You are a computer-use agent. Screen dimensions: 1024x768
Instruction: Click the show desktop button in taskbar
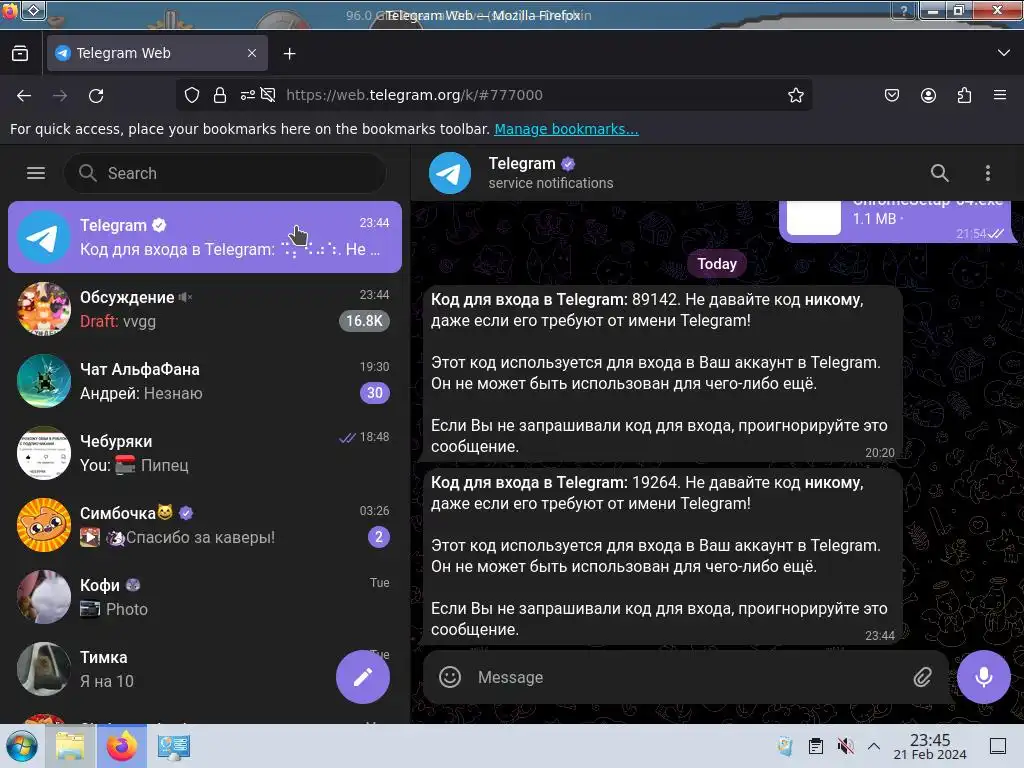coord(998,746)
